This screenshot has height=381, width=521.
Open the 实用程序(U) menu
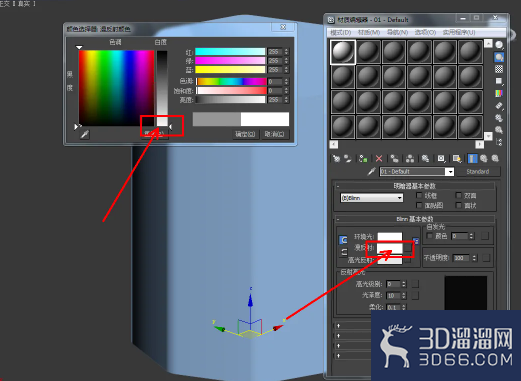pos(459,32)
